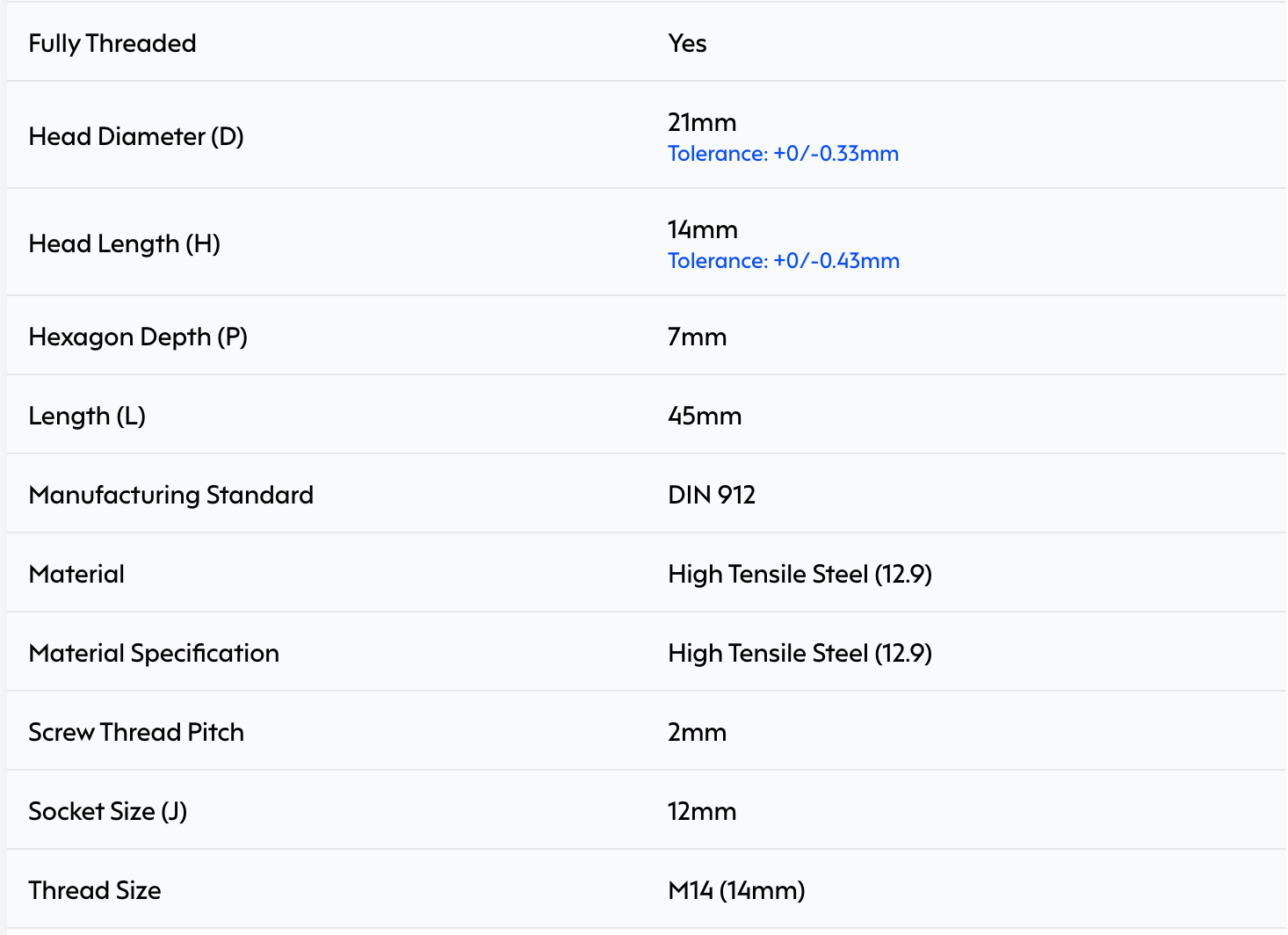Click the Head Diameter (D) label
Image resolution: width=1288 pixels, height=935 pixels.
136,136
